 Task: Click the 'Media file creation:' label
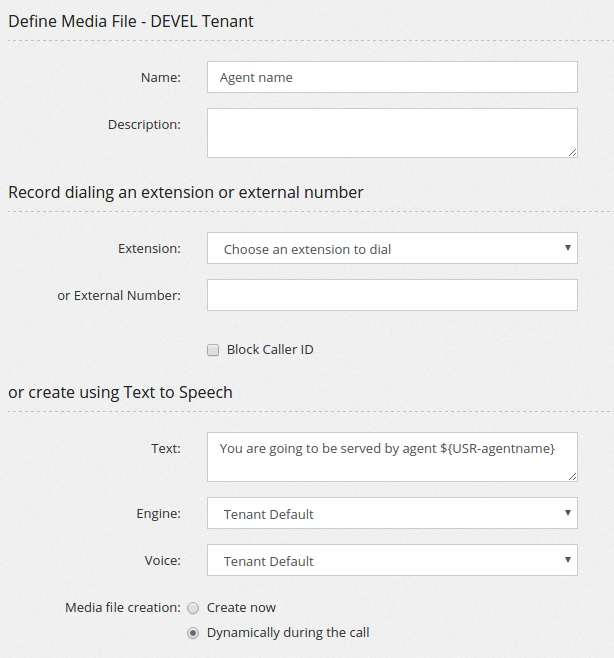(123, 608)
